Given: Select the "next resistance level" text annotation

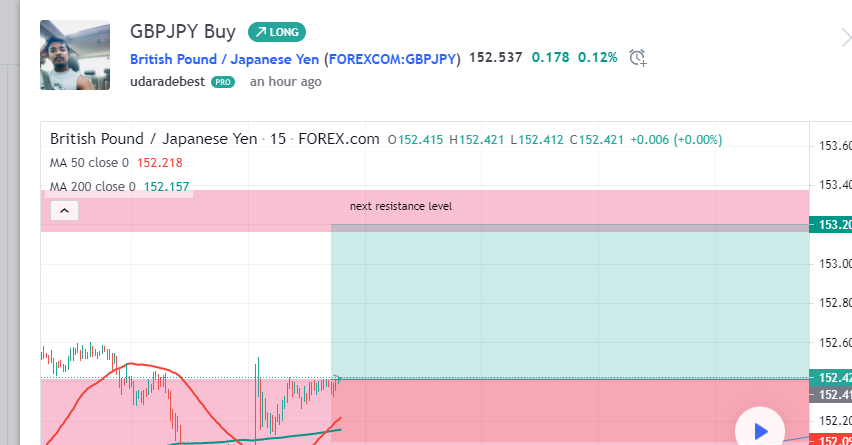Looking at the screenshot, I should pos(401,206).
